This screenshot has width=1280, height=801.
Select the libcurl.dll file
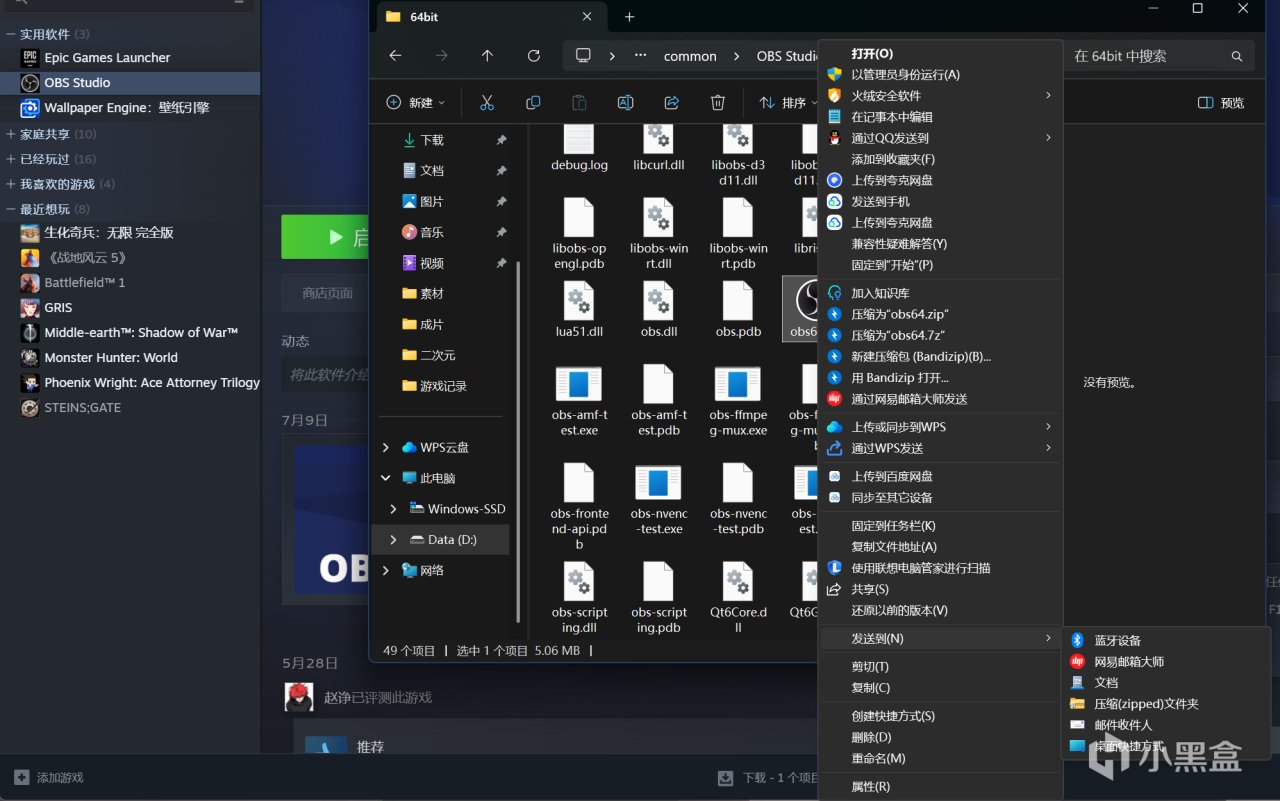pos(658,148)
